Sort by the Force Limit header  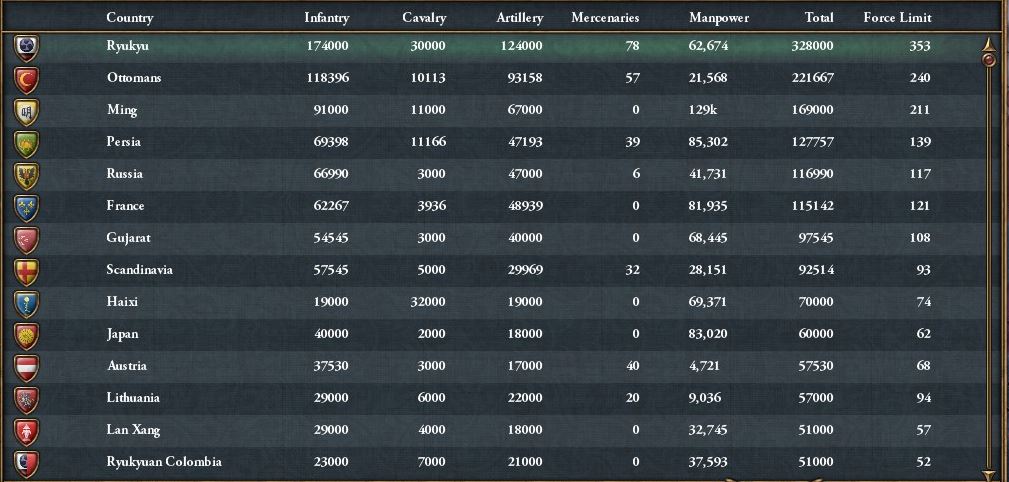click(897, 17)
